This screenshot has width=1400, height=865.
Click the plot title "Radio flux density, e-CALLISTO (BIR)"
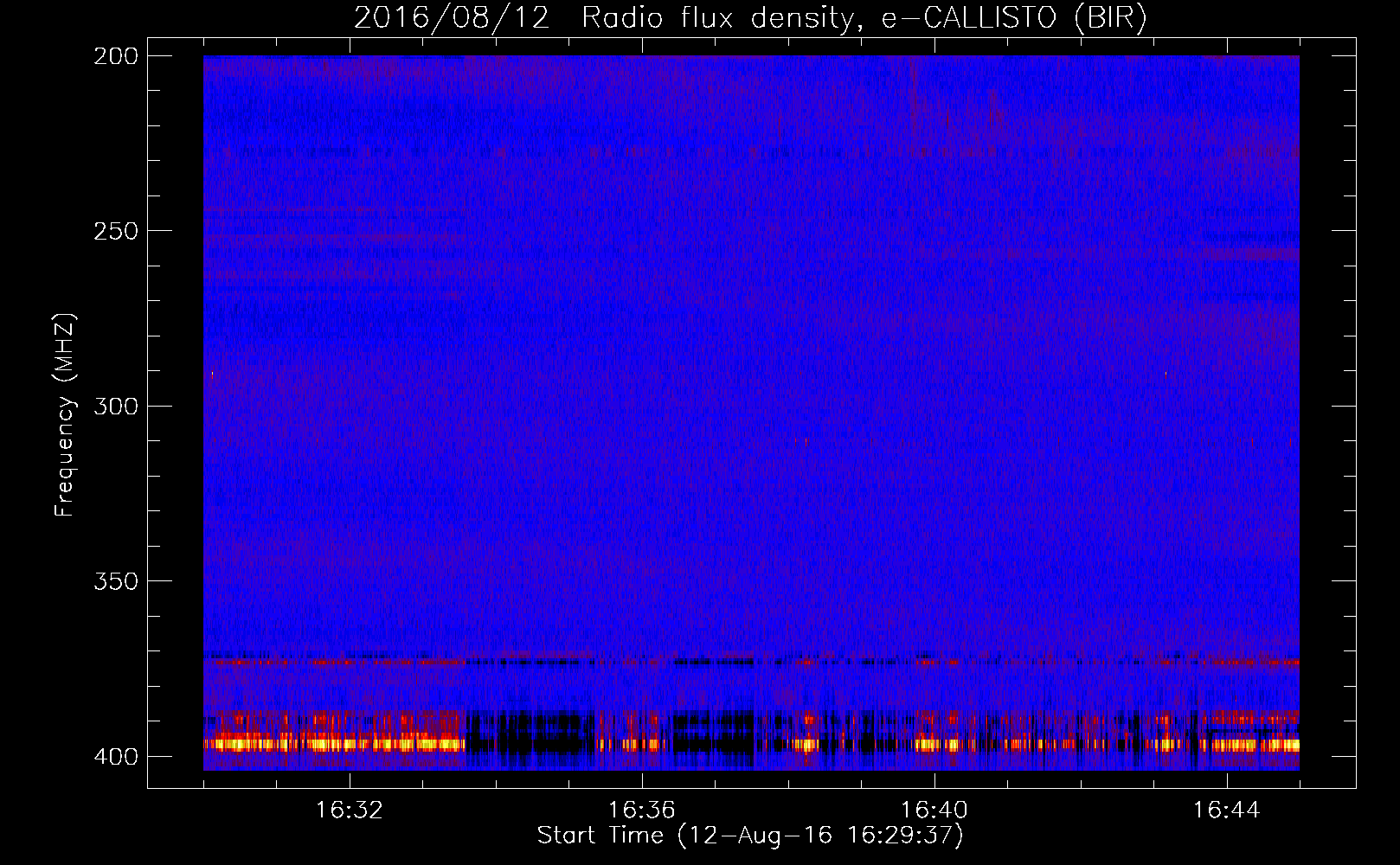[864, 17]
